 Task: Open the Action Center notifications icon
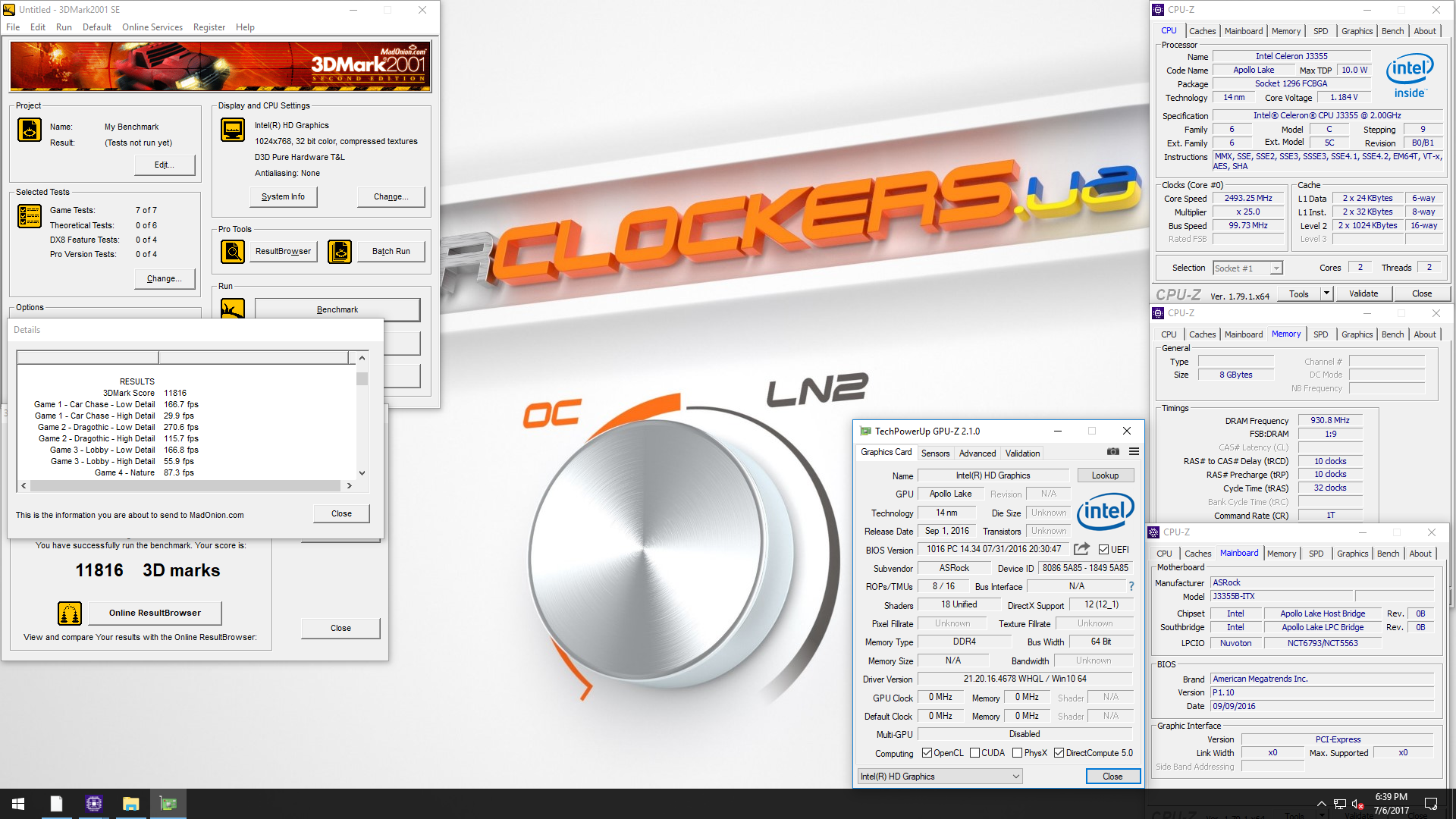[1431, 804]
